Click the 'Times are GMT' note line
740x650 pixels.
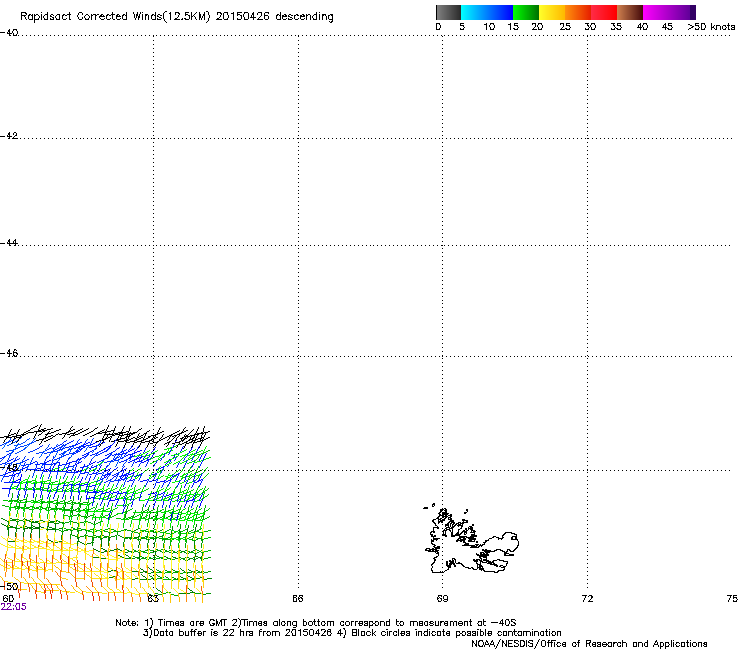[316, 623]
